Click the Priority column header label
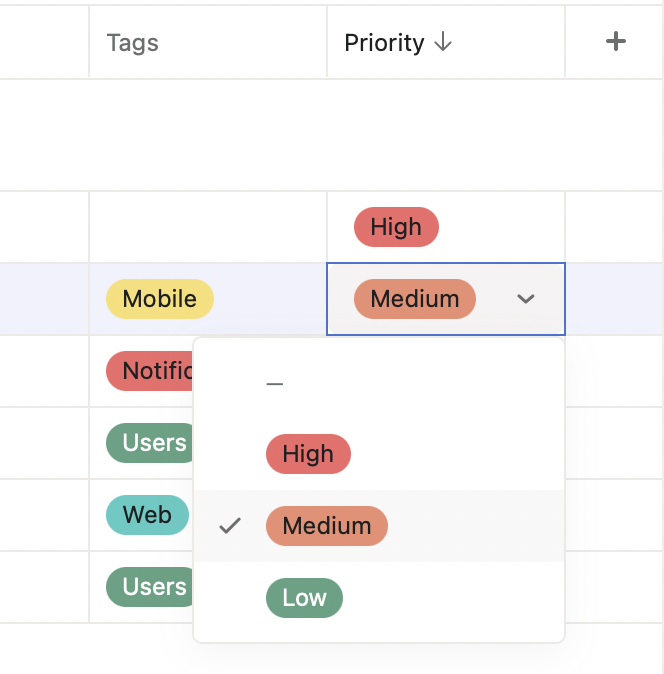 coord(384,43)
